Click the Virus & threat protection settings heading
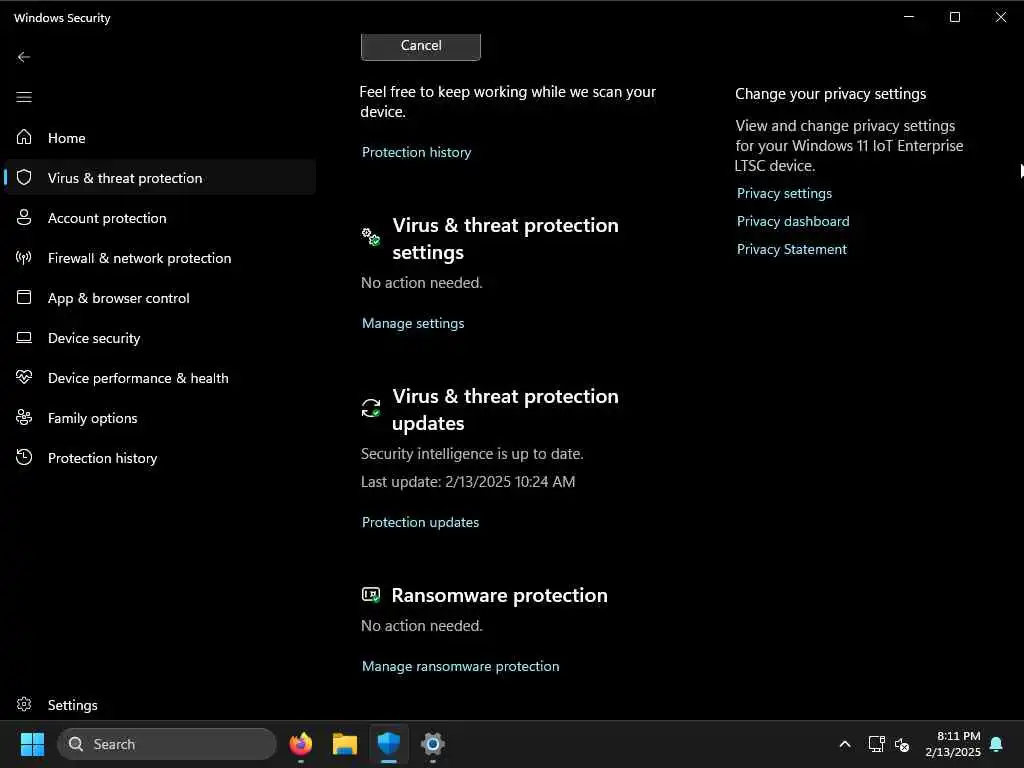The image size is (1024, 768). coord(505,238)
